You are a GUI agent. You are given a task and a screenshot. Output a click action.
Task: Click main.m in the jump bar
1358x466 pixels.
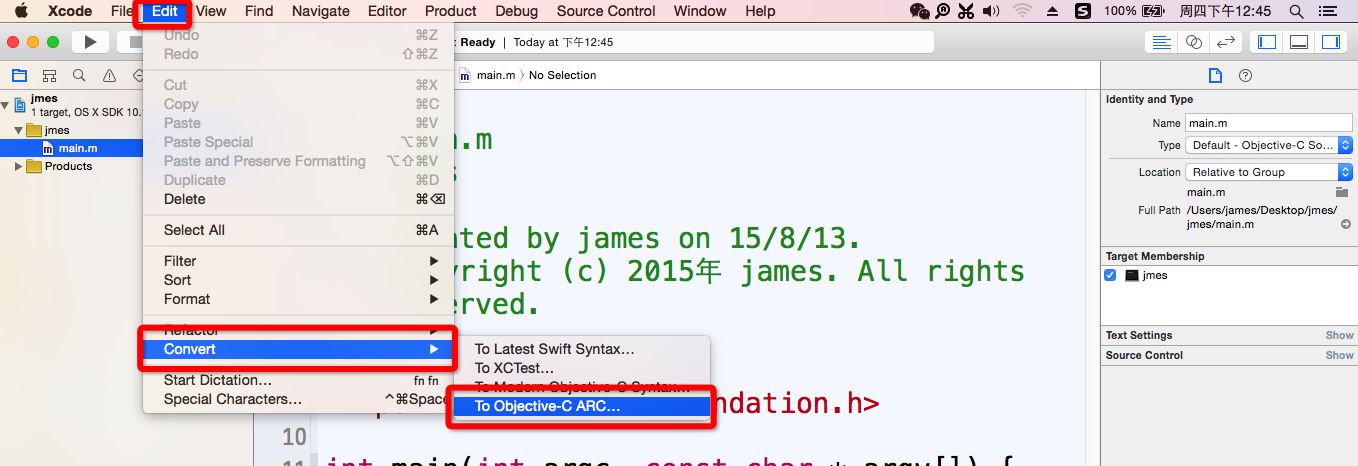pos(496,75)
